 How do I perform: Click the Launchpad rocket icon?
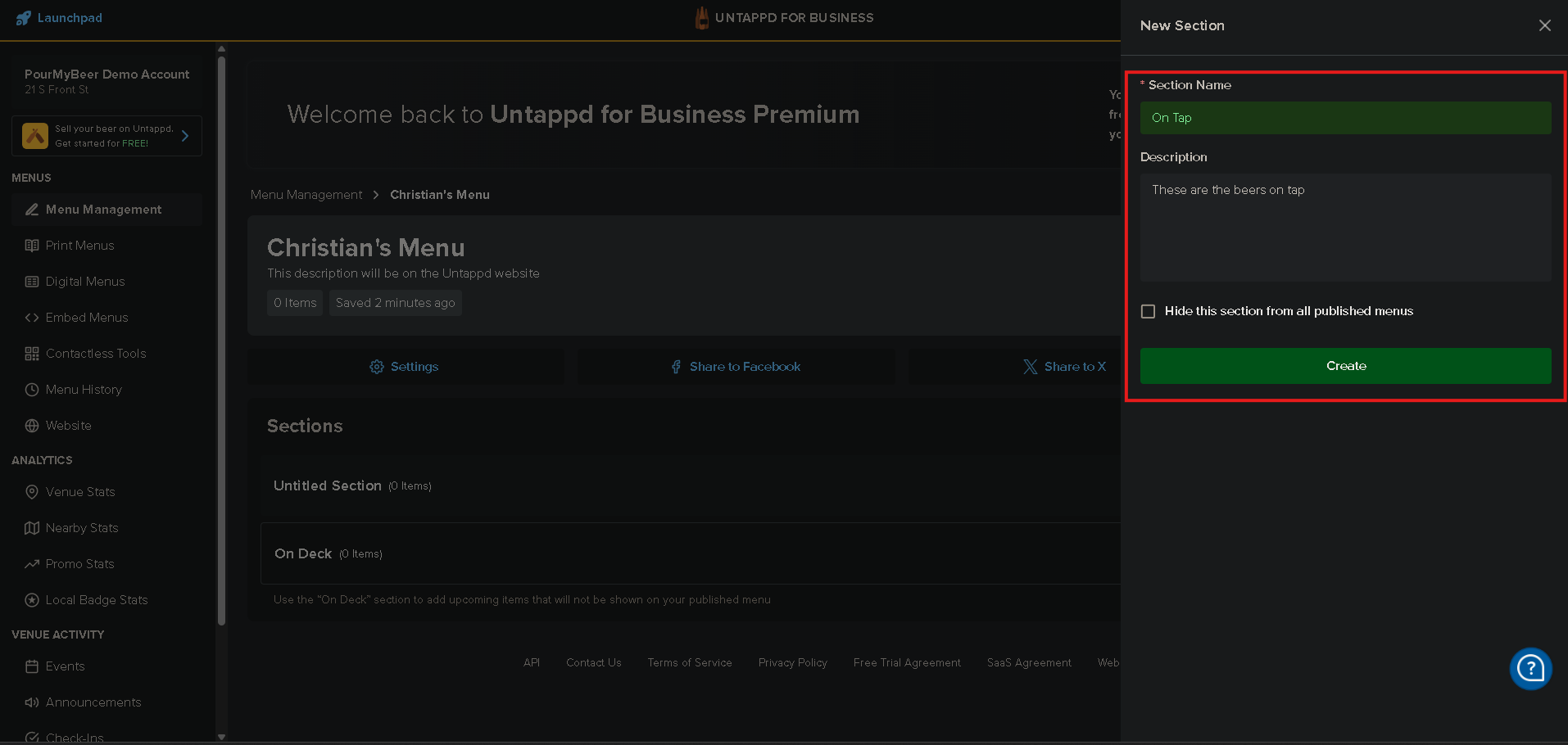[x=24, y=18]
